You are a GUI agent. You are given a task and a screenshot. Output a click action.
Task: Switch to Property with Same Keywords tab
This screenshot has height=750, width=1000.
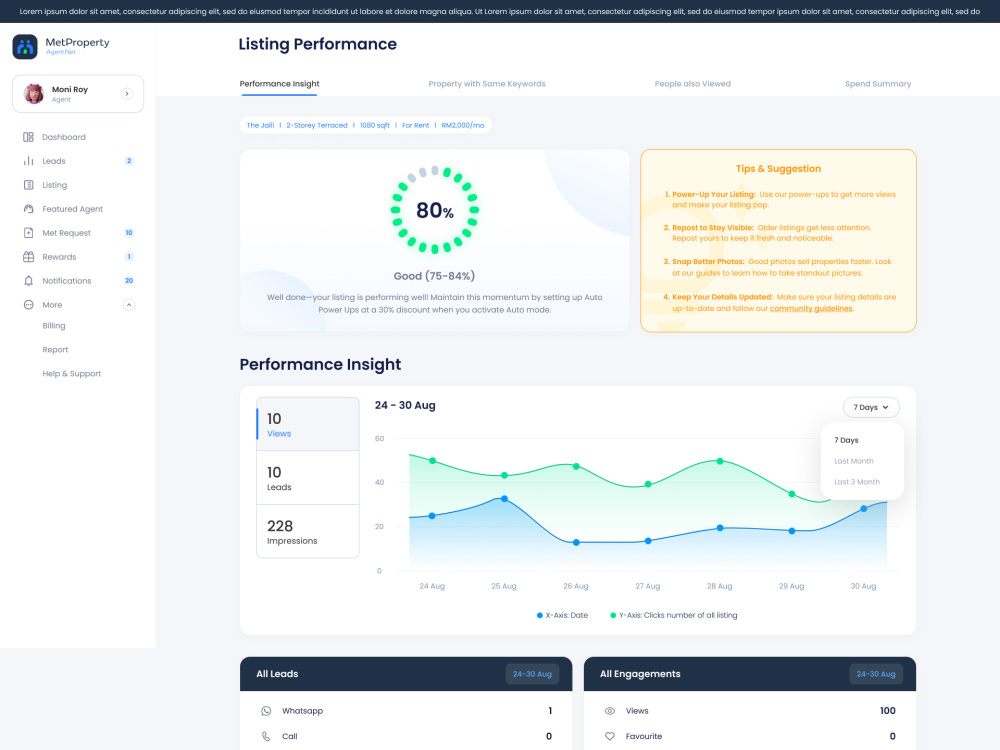(x=487, y=84)
